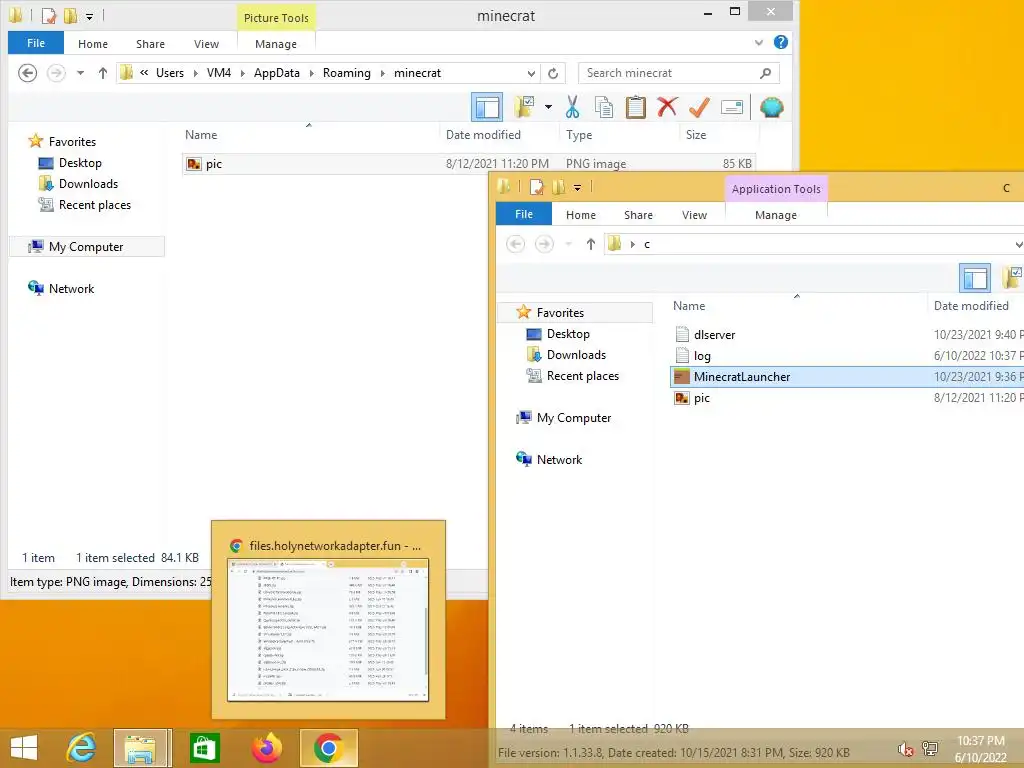Open Manage tab under Application Tools

click(x=776, y=215)
